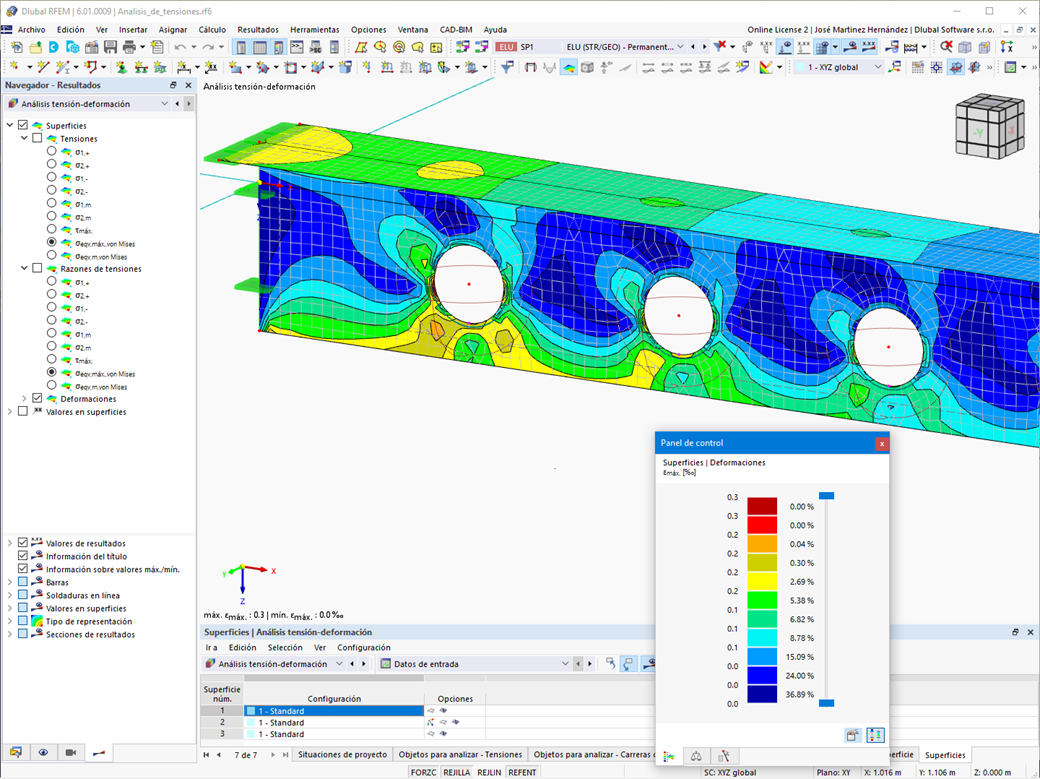Close the Panel de control window

pos(881,443)
